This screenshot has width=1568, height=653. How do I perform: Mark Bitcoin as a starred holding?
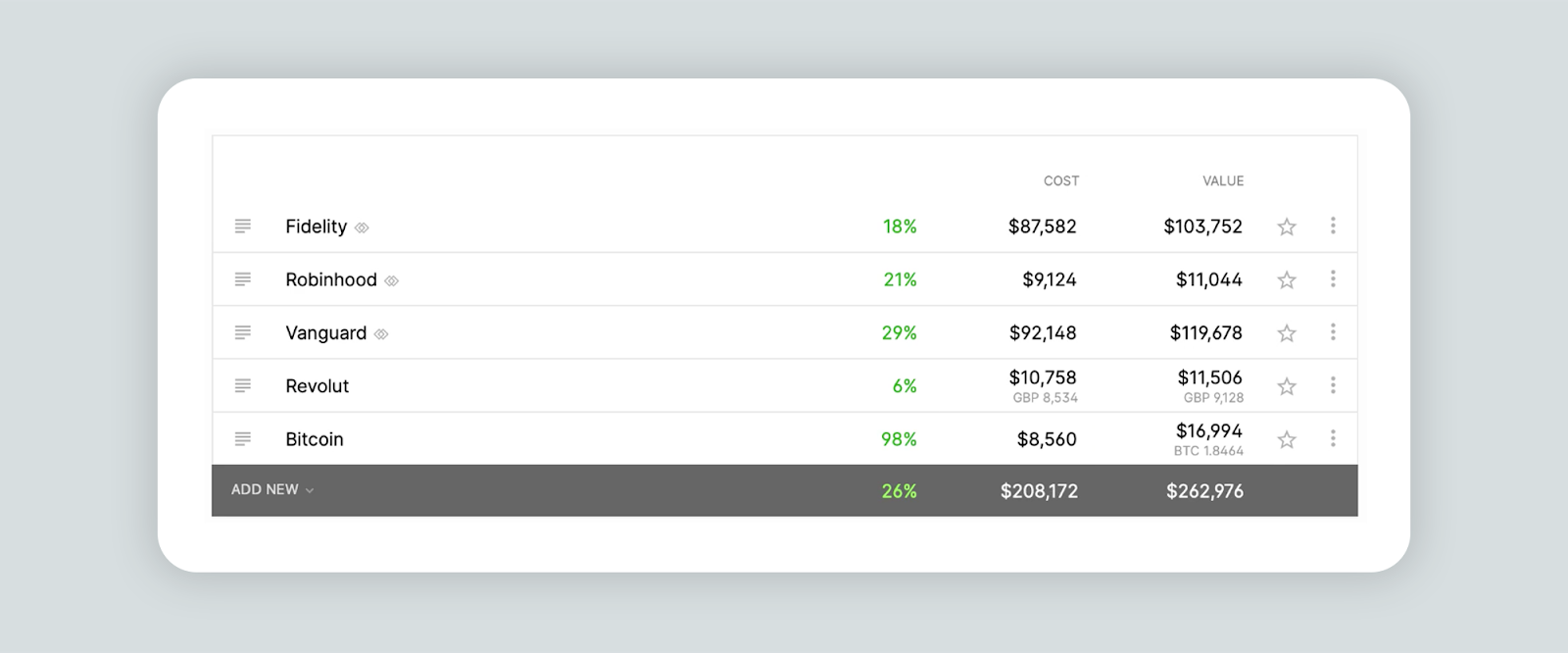click(x=1287, y=439)
